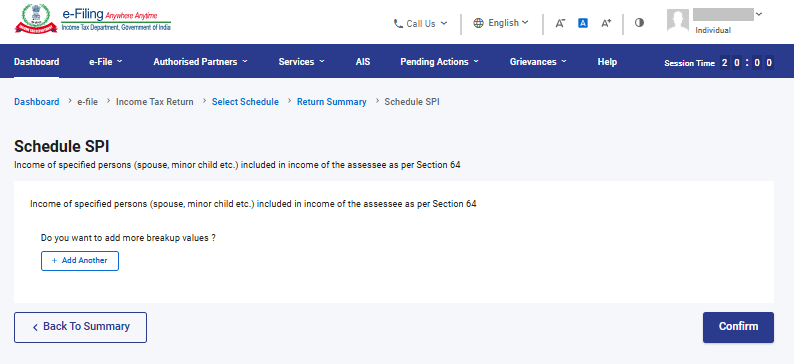Click the Individual label under the user name

click(713, 30)
